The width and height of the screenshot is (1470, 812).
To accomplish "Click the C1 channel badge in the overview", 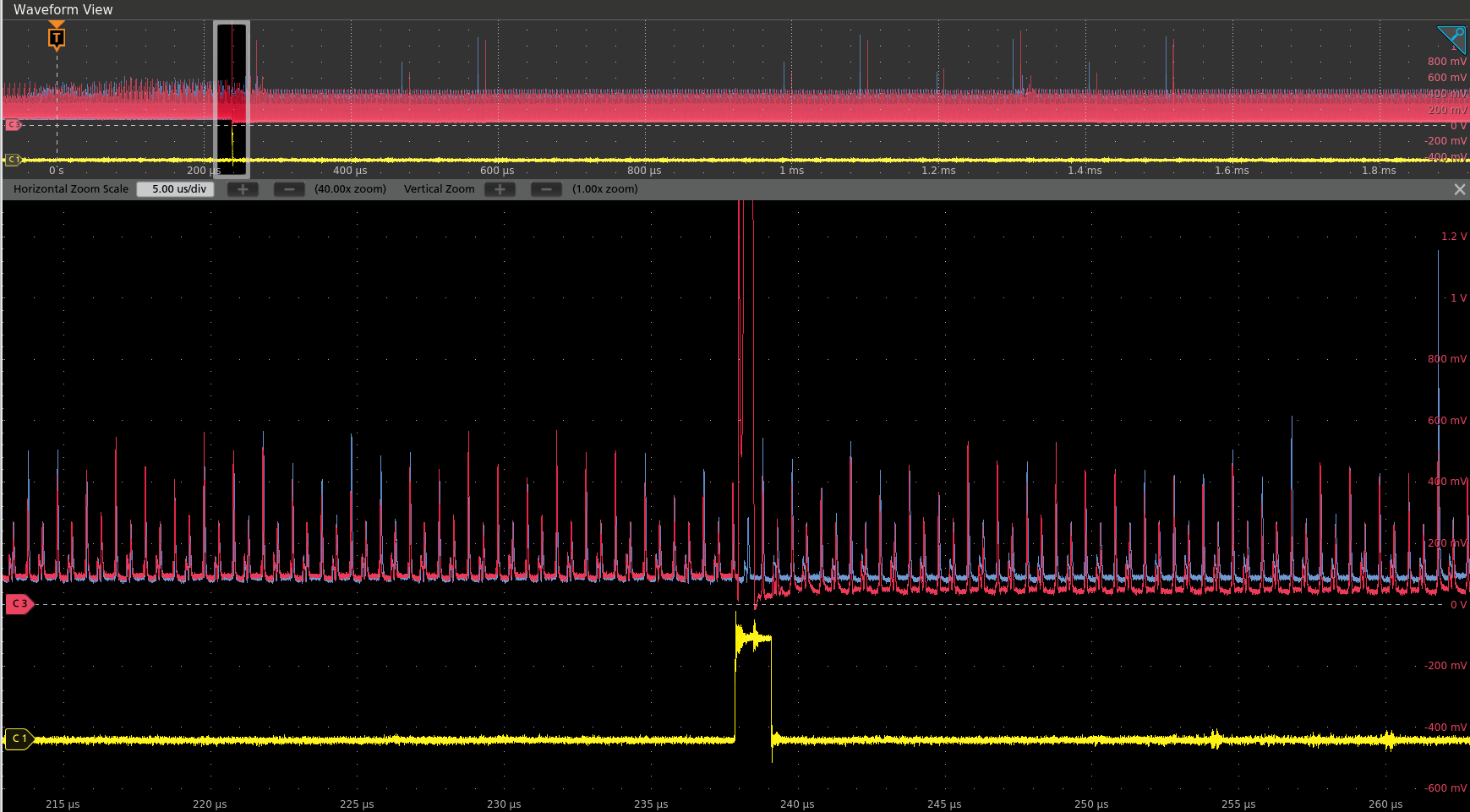I will coord(13,159).
